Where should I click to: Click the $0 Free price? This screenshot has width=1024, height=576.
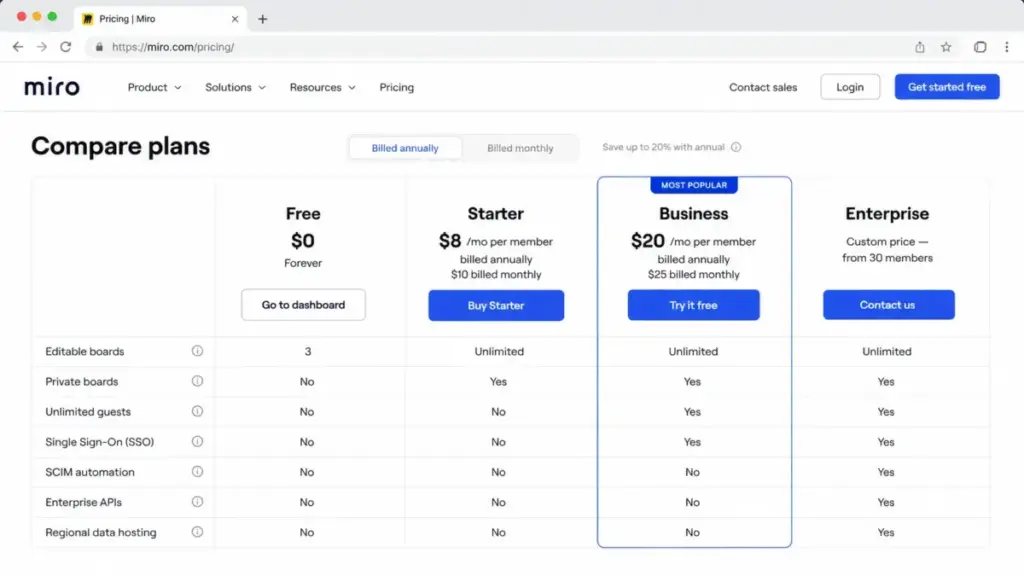click(x=303, y=241)
